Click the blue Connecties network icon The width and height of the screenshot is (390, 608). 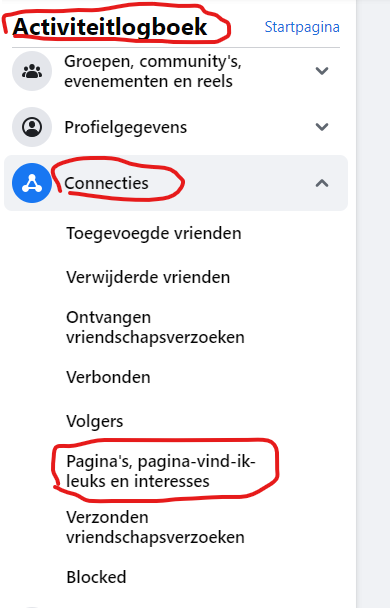32,183
